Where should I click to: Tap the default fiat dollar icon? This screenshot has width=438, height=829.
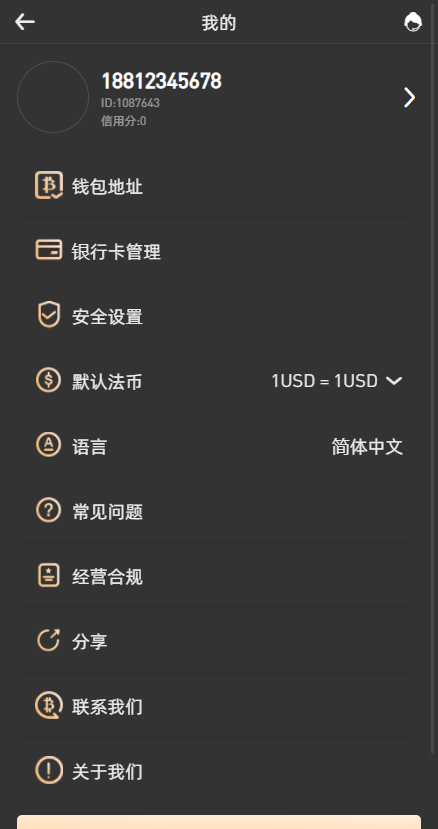(49, 380)
